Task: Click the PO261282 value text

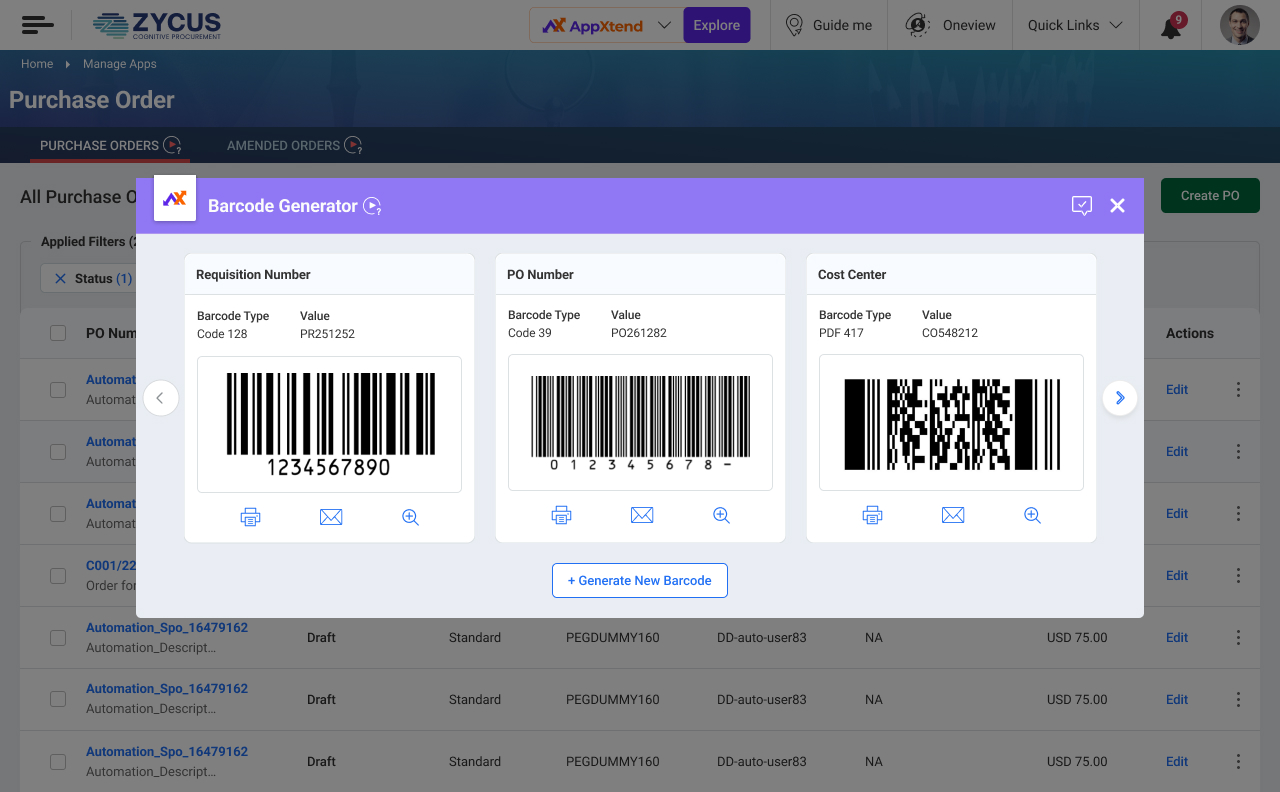Action: [639, 333]
